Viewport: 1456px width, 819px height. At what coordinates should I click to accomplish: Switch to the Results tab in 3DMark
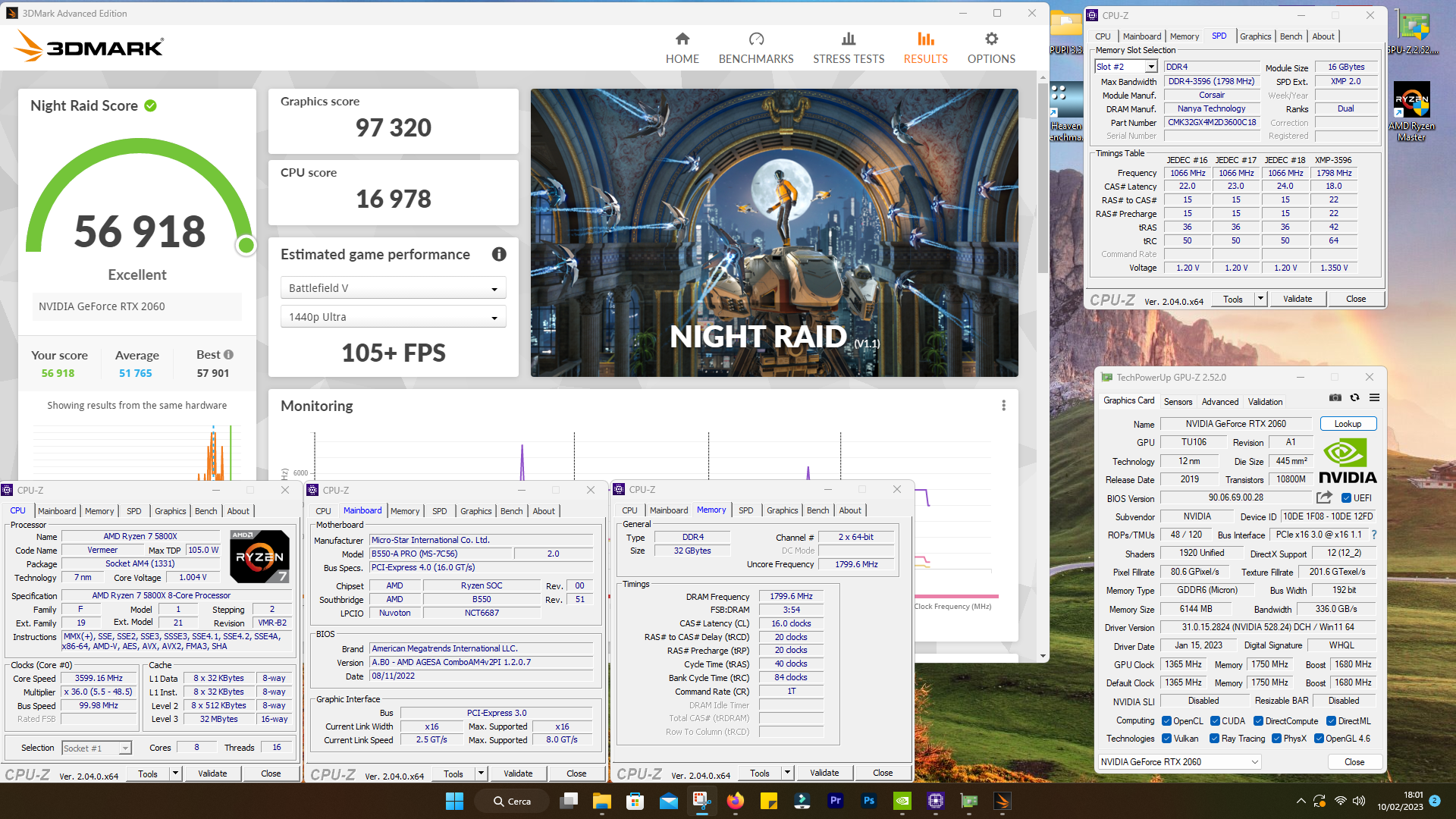925,48
